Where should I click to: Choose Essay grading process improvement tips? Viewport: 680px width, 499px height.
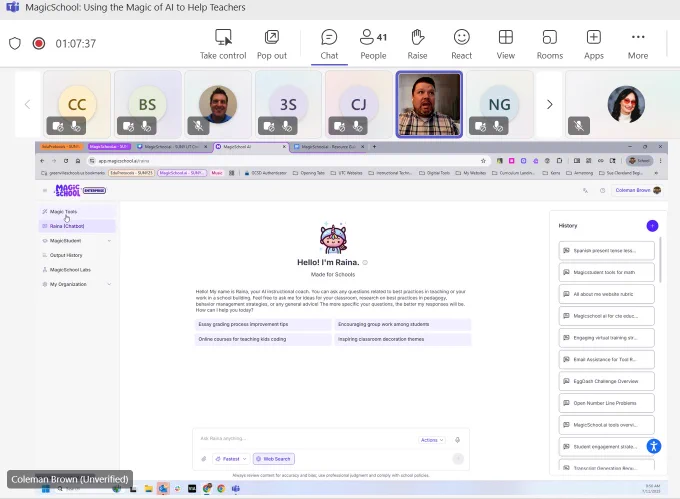click(263, 324)
